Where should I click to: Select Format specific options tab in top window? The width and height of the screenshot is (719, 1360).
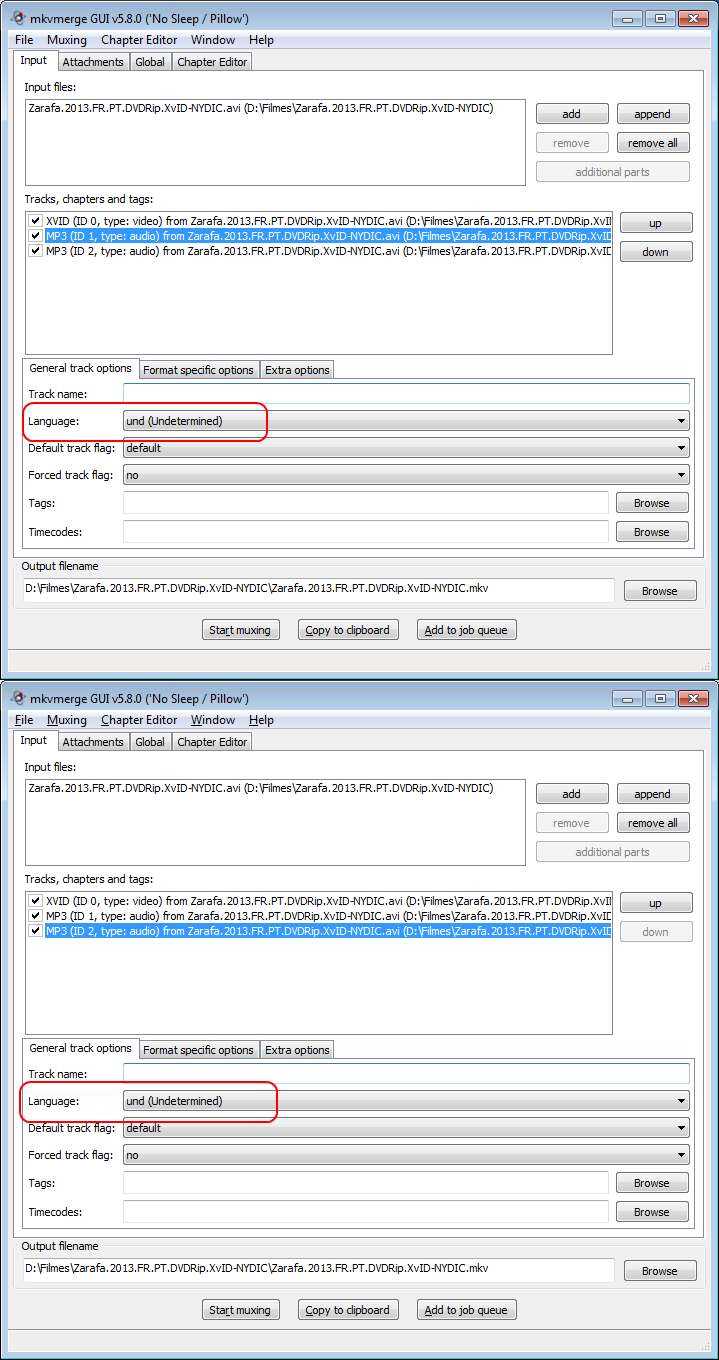click(x=198, y=370)
